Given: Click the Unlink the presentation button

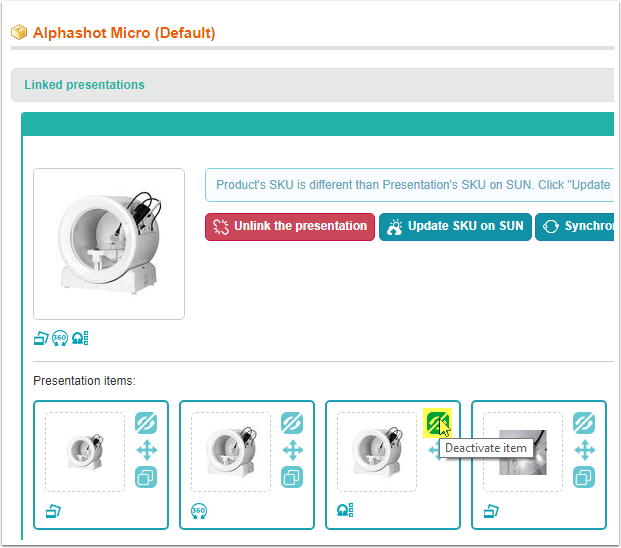Looking at the screenshot, I should click(290, 226).
